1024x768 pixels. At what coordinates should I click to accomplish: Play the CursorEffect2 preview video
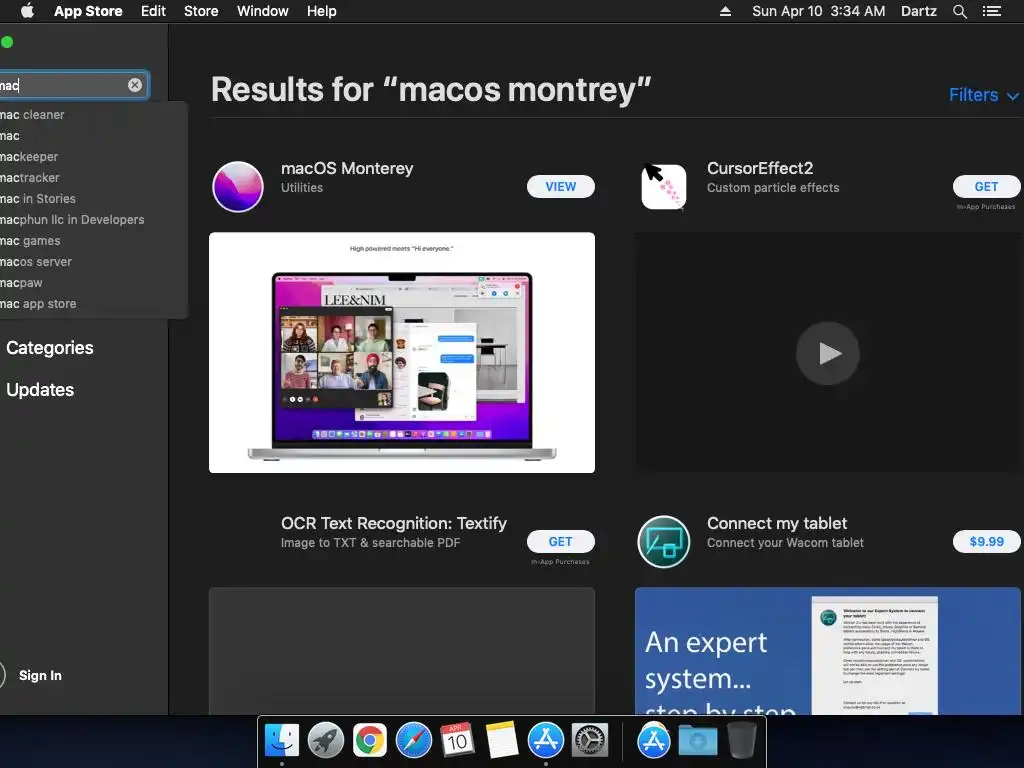tap(827, 353)
